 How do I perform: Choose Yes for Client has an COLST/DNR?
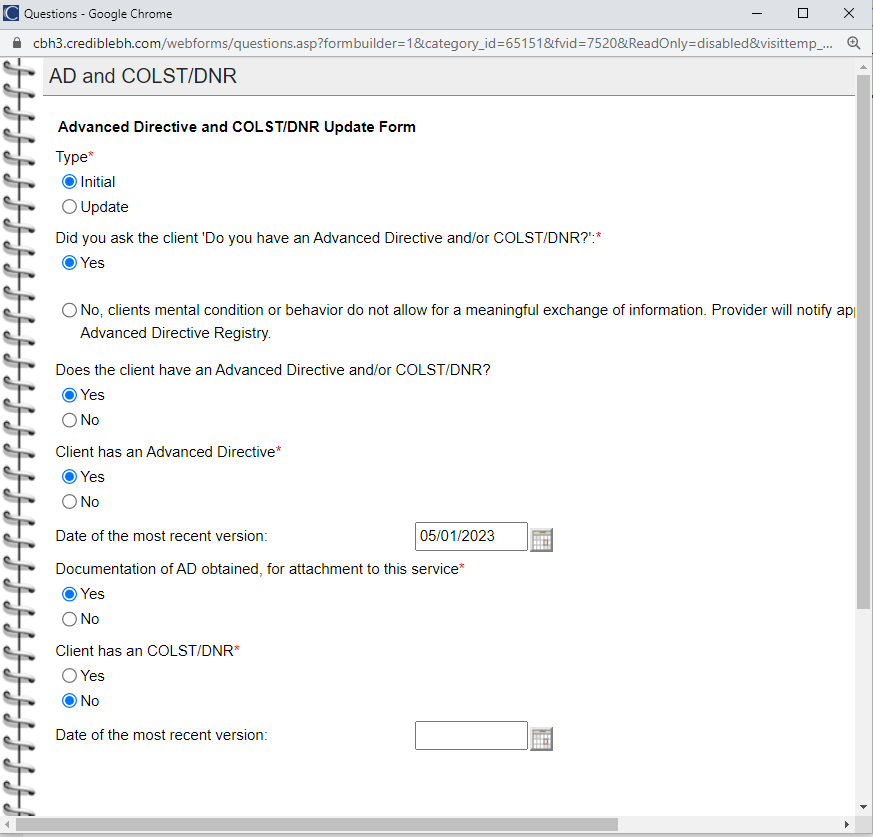[x=69, y=676]
